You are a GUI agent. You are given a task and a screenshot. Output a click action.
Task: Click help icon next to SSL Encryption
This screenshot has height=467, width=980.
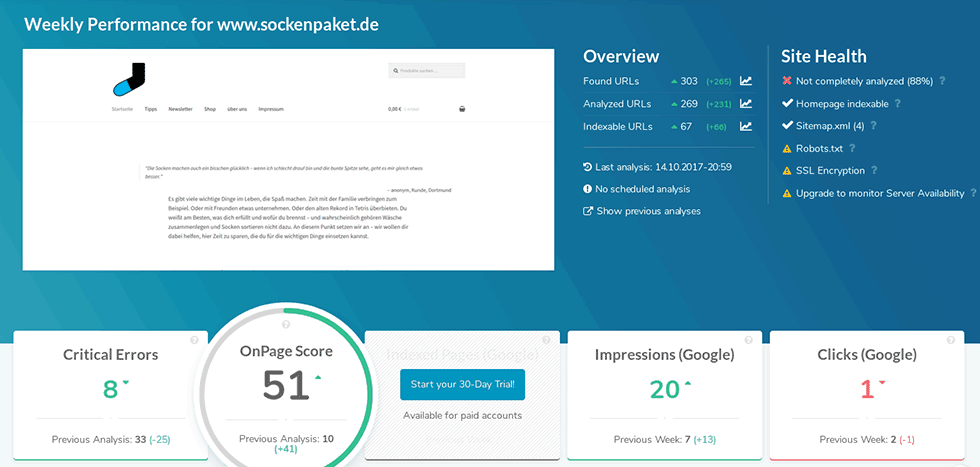(874, 171)
